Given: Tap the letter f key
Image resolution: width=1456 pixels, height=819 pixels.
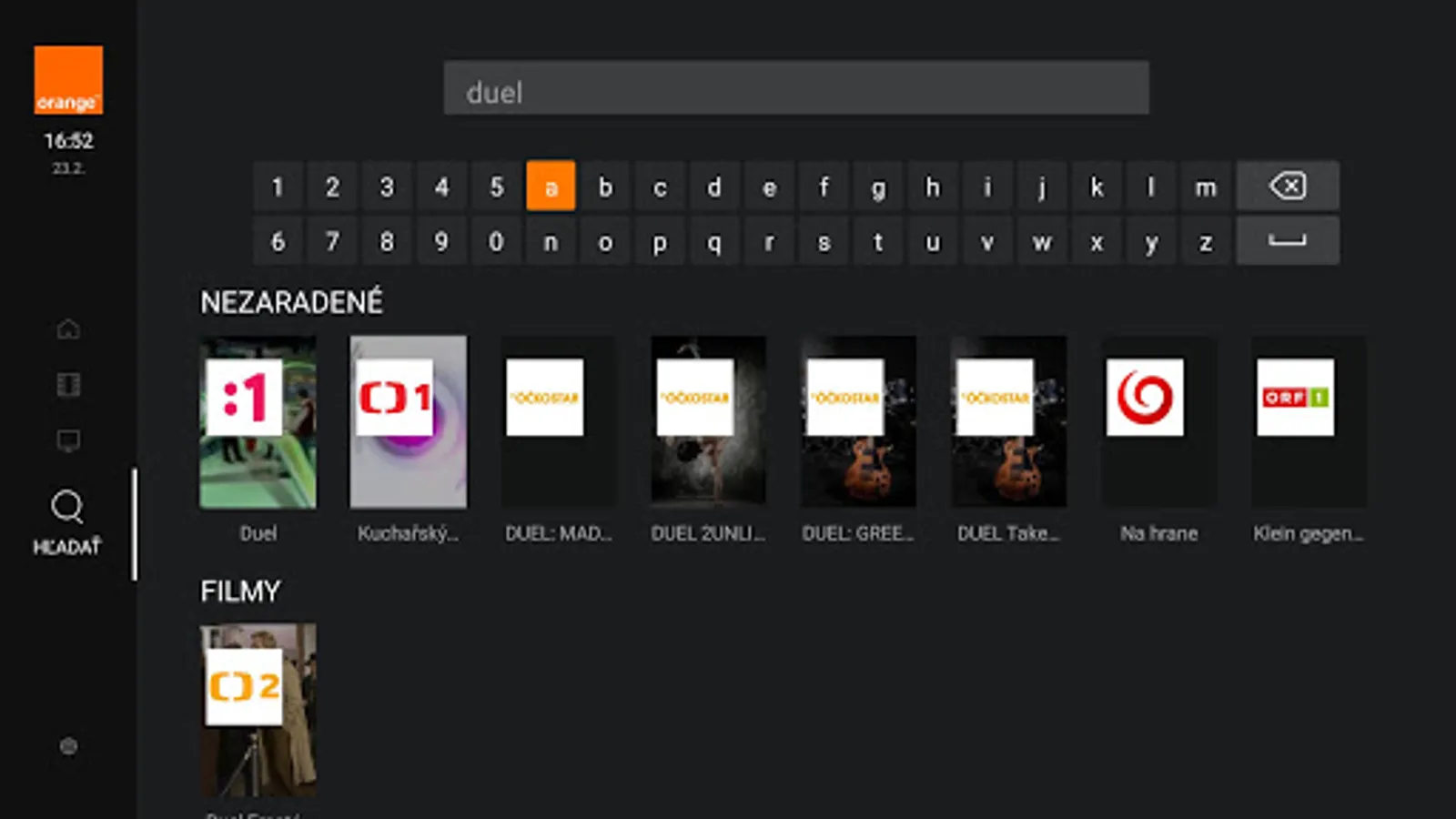Looking at the screenshot, I should (x=824, y=187).
